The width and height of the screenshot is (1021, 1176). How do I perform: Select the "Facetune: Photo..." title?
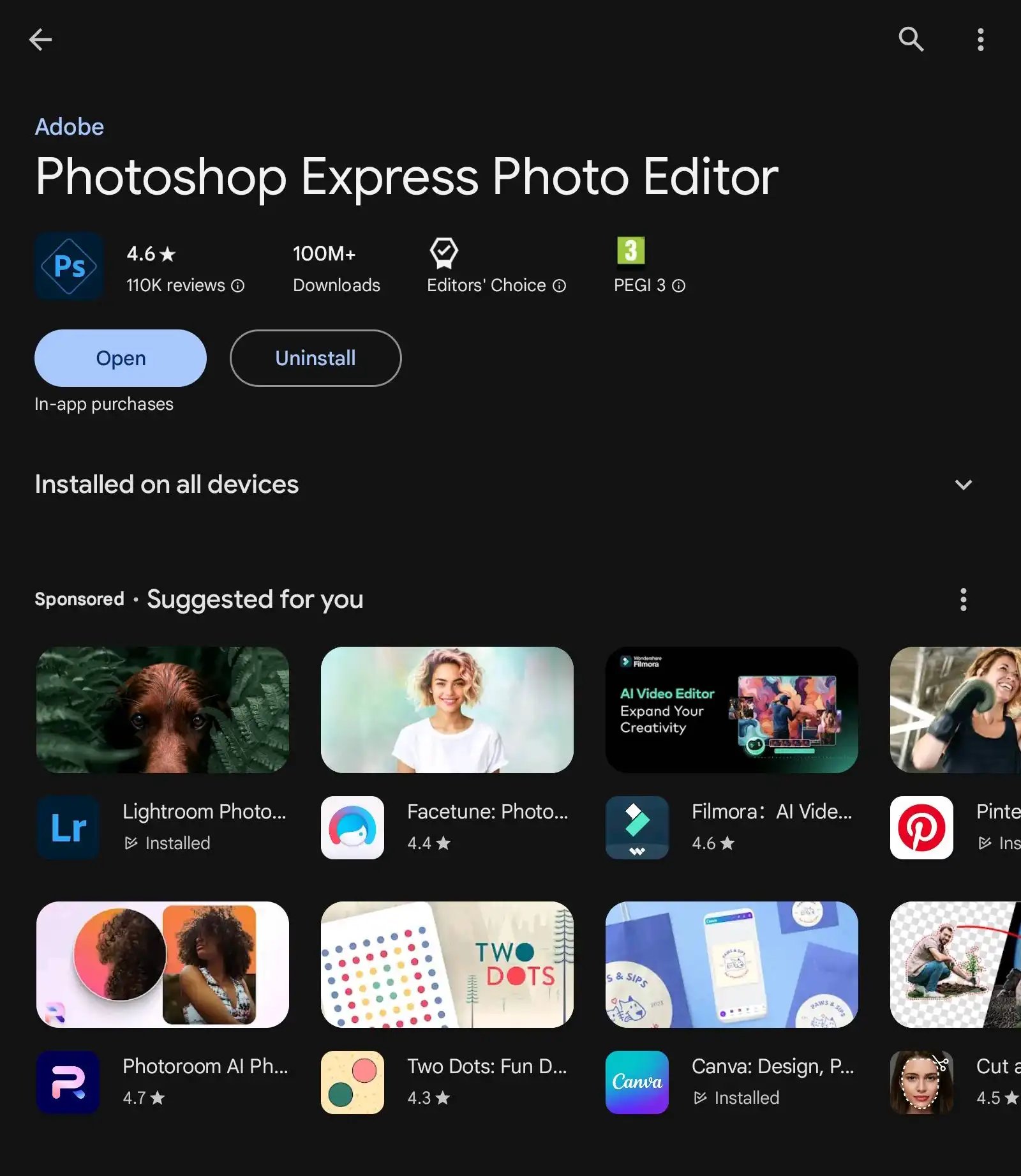pyautogui.click(x=488, y=811)
